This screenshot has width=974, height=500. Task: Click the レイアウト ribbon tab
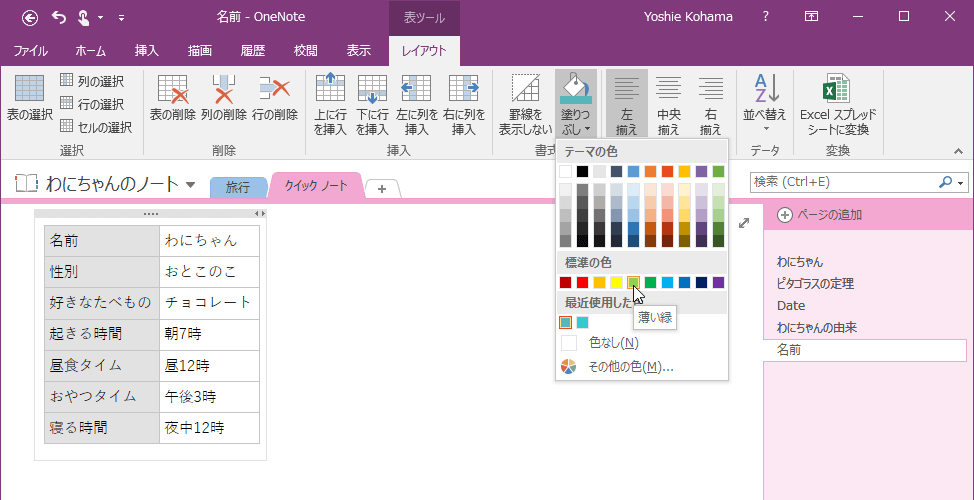point(424,51)
